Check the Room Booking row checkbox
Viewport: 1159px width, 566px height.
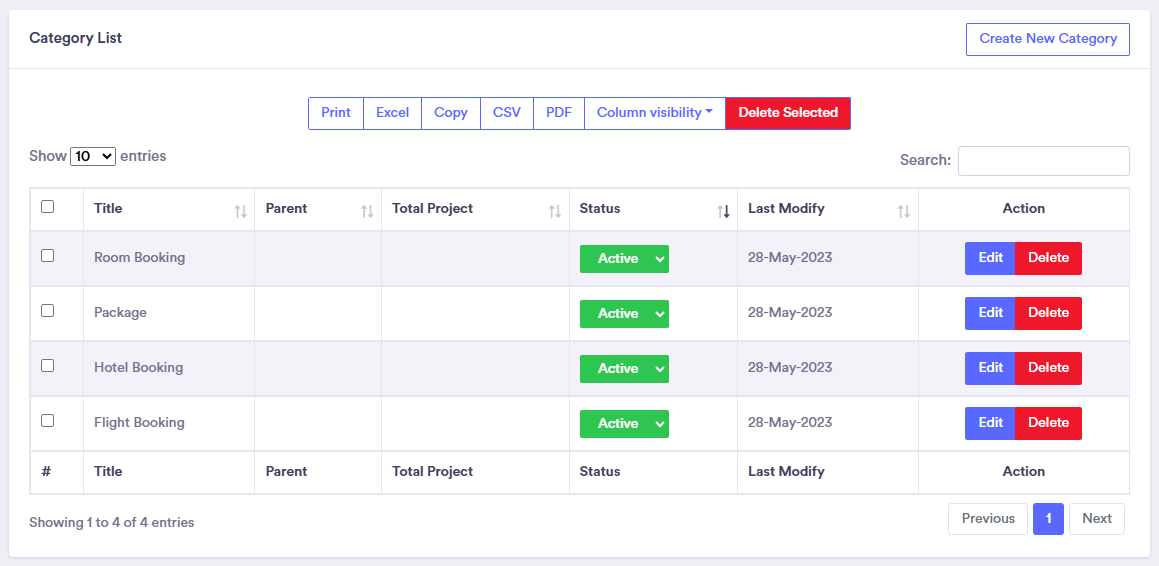[47, 256]
